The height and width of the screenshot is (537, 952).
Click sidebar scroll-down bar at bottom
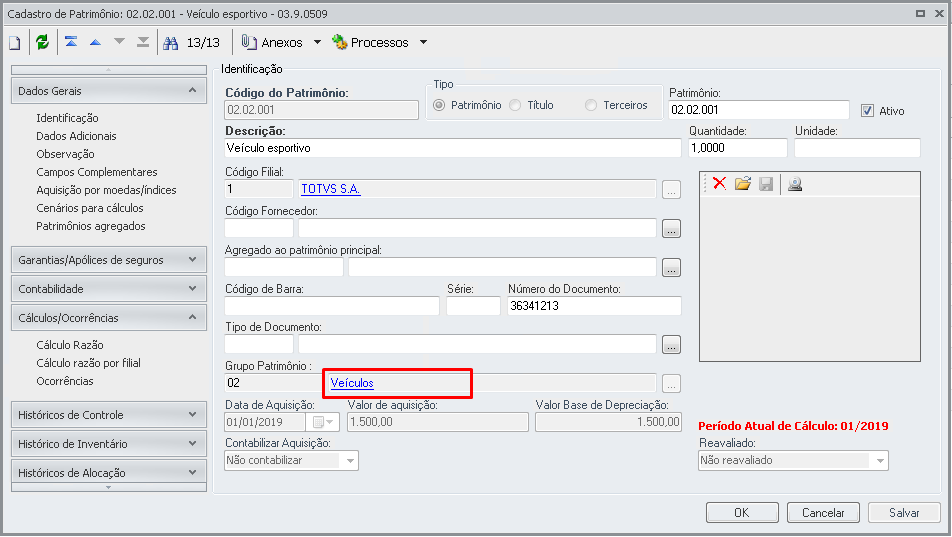(109, 487)
